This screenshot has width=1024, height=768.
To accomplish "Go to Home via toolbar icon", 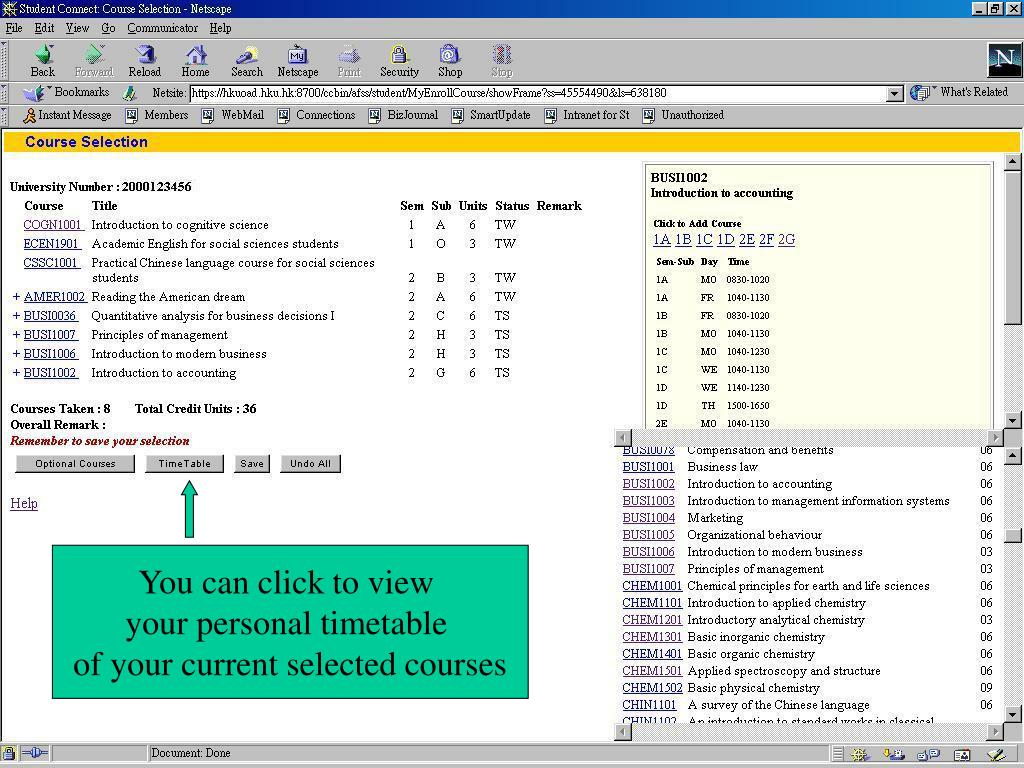I will tap(195, 55).
